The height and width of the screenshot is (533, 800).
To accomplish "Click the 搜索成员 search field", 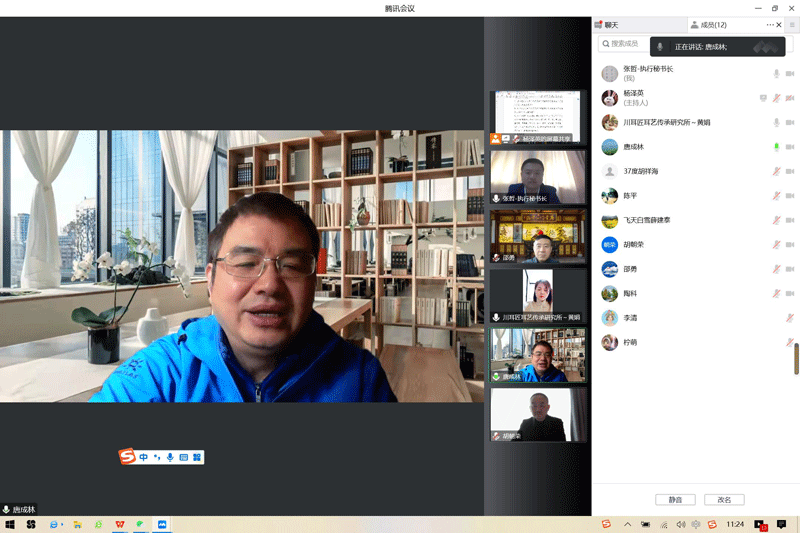I will (x=624, y=44).
